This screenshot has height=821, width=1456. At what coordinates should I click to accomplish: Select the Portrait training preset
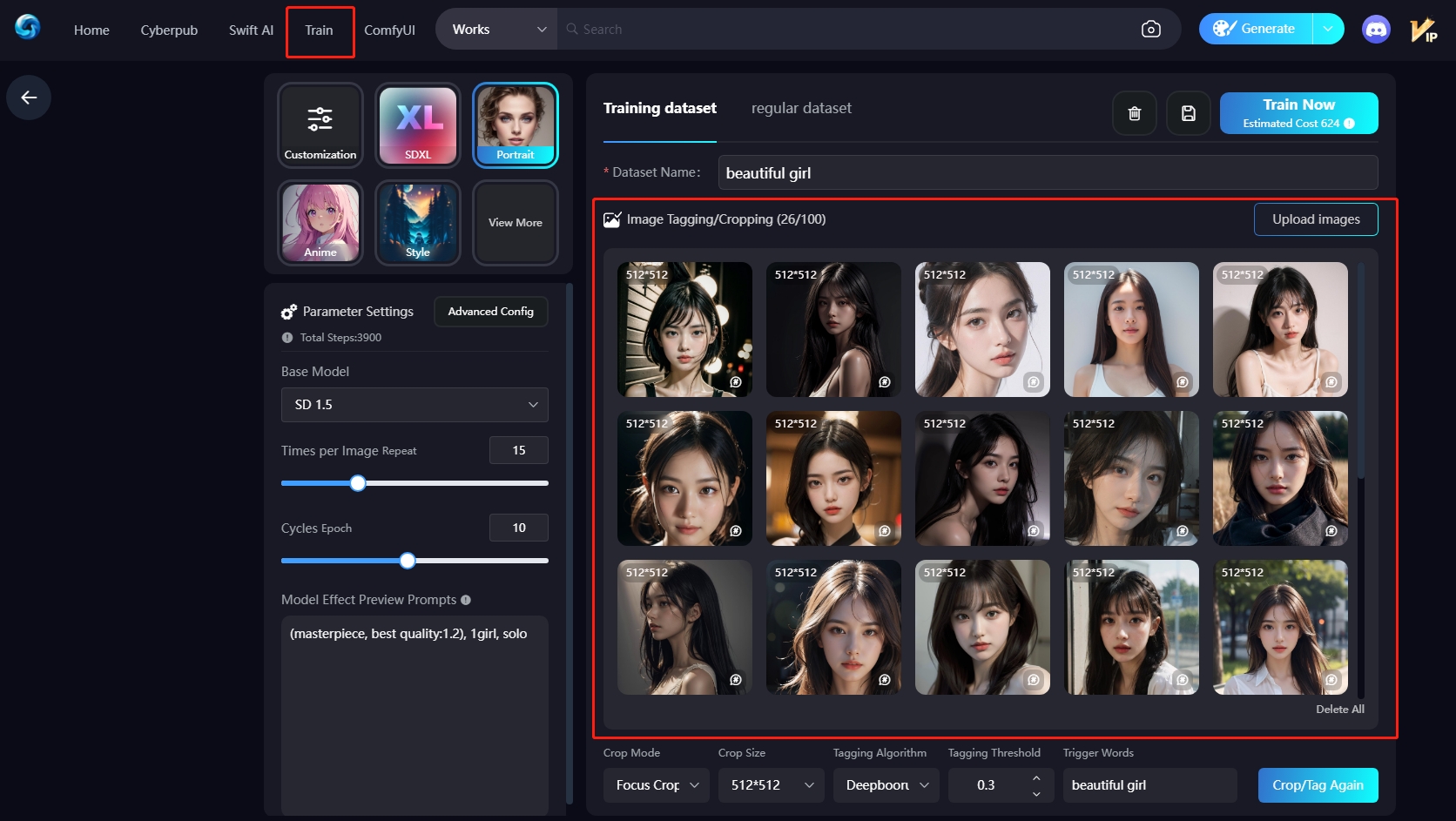[x=516, y=125]
